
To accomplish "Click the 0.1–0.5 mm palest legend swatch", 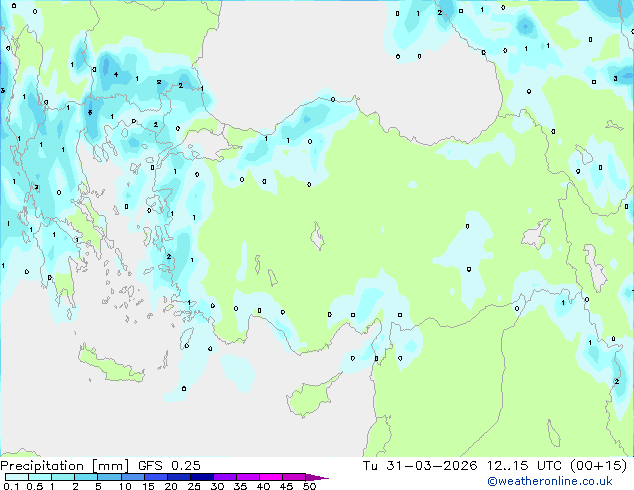I will click(x=17, y=477).
